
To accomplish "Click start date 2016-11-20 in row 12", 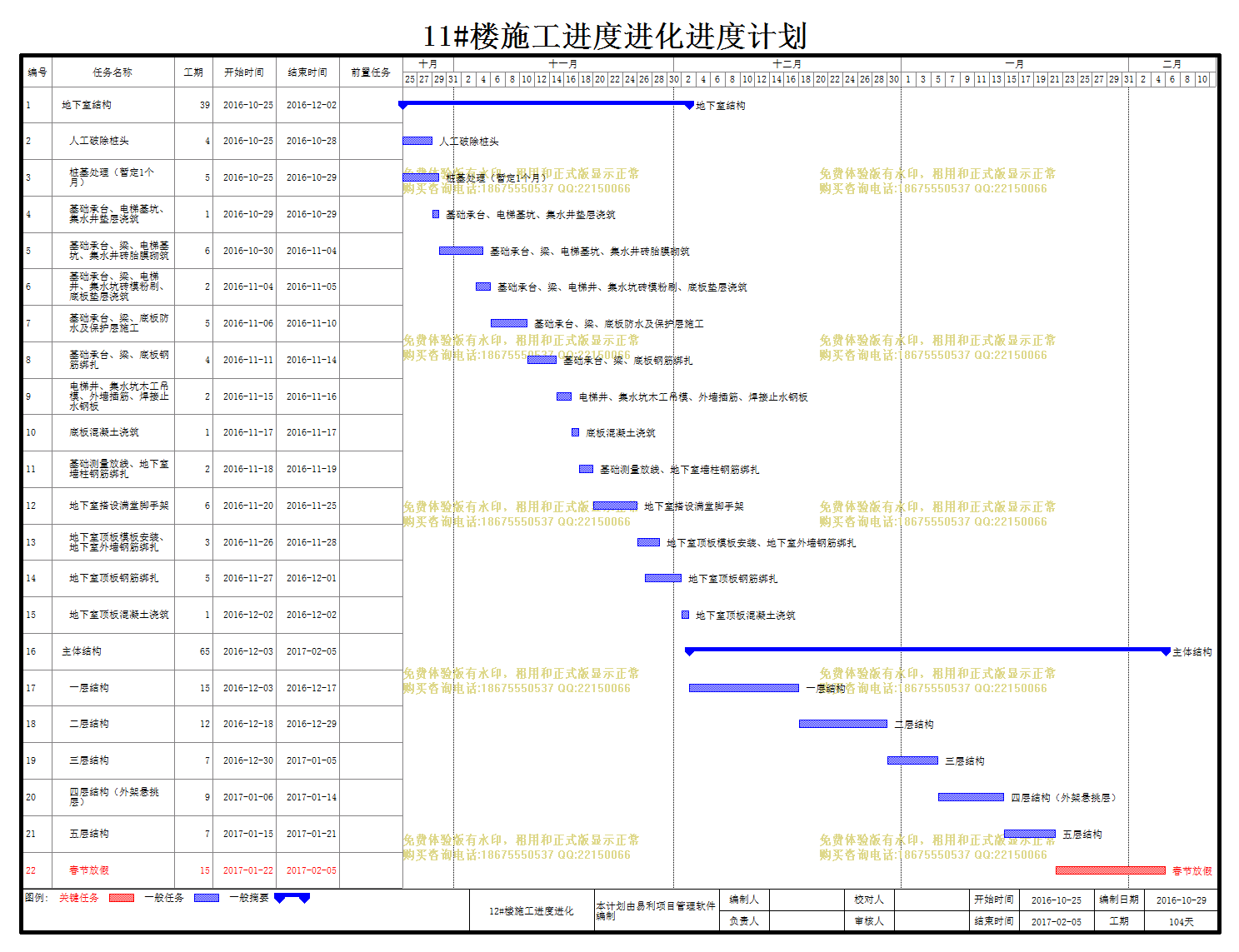I will pos(248,506).
